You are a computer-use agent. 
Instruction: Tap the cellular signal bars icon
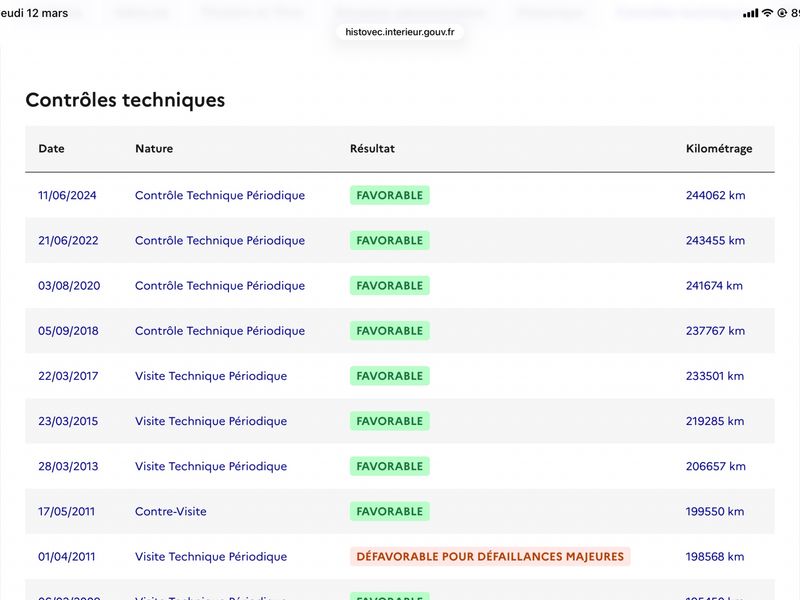(x=751, y=13)
